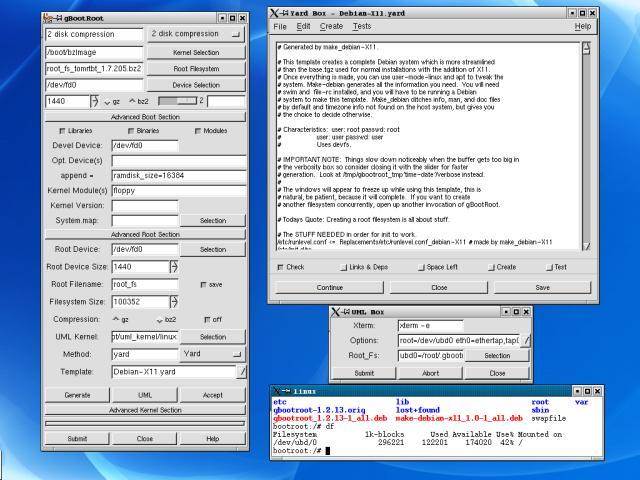Click Selection beside Root Device
The height and width of the screenshot is (480, 640).
tap(213, 249)
